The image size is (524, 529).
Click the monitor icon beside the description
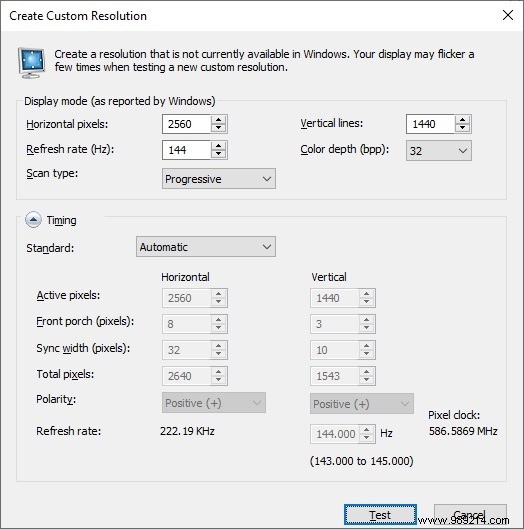click(x=31, y=63)
